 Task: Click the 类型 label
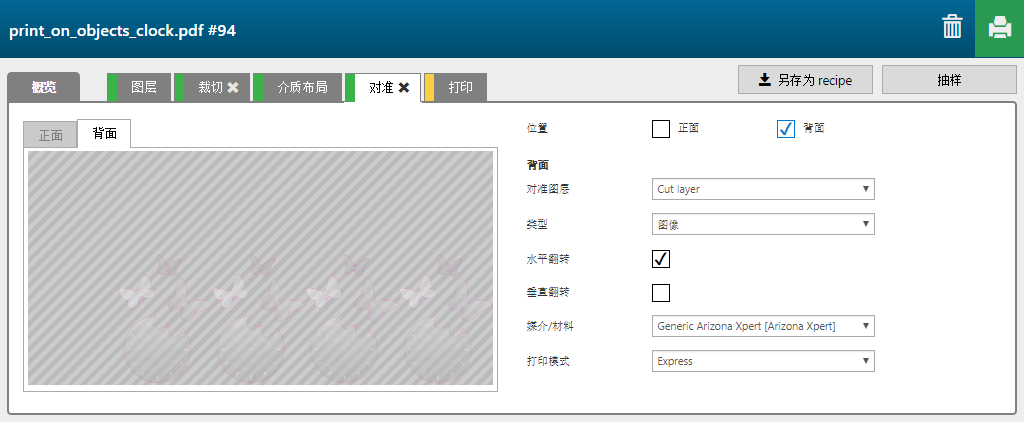click(537, 225)
